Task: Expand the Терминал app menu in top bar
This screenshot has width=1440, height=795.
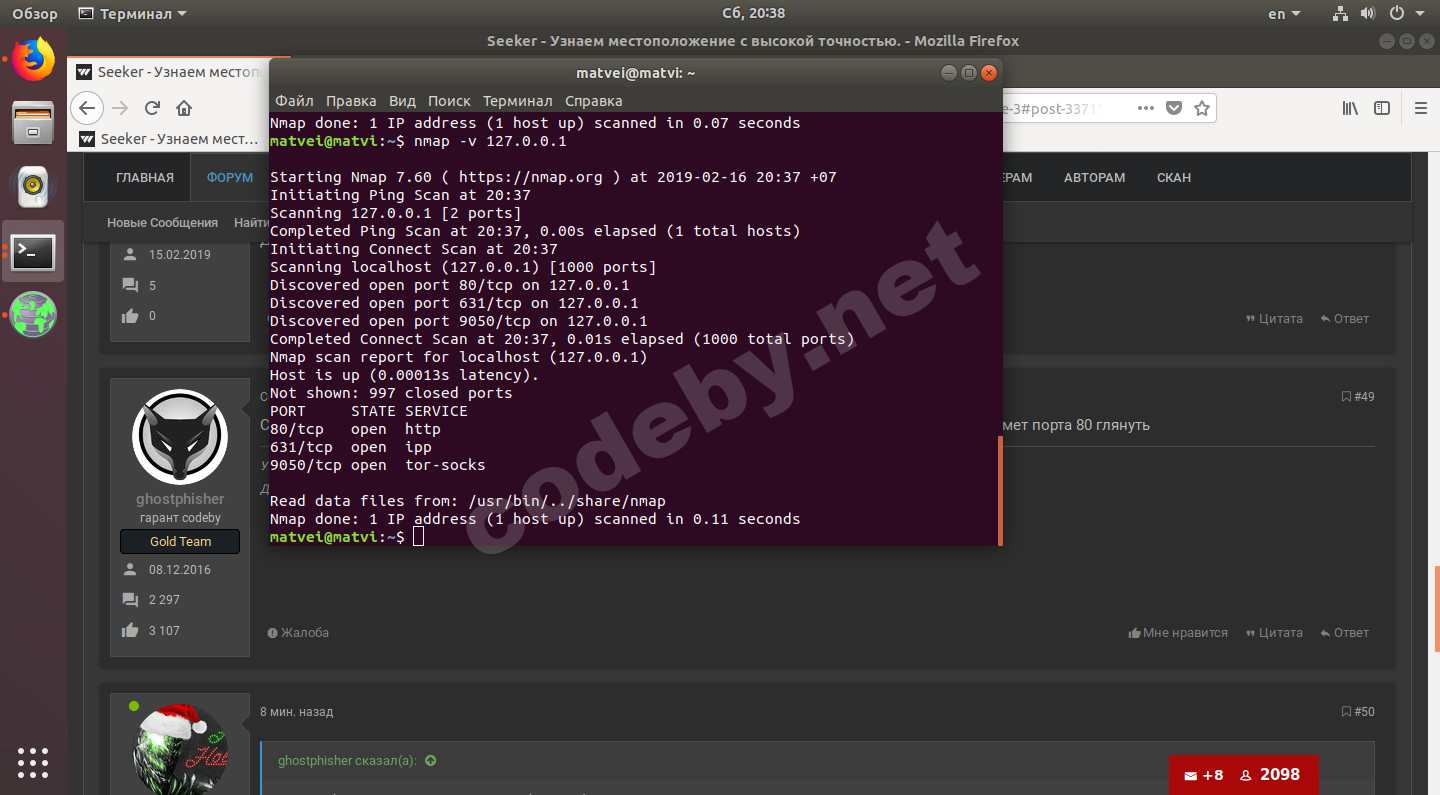Action: [x=132, y=14]
